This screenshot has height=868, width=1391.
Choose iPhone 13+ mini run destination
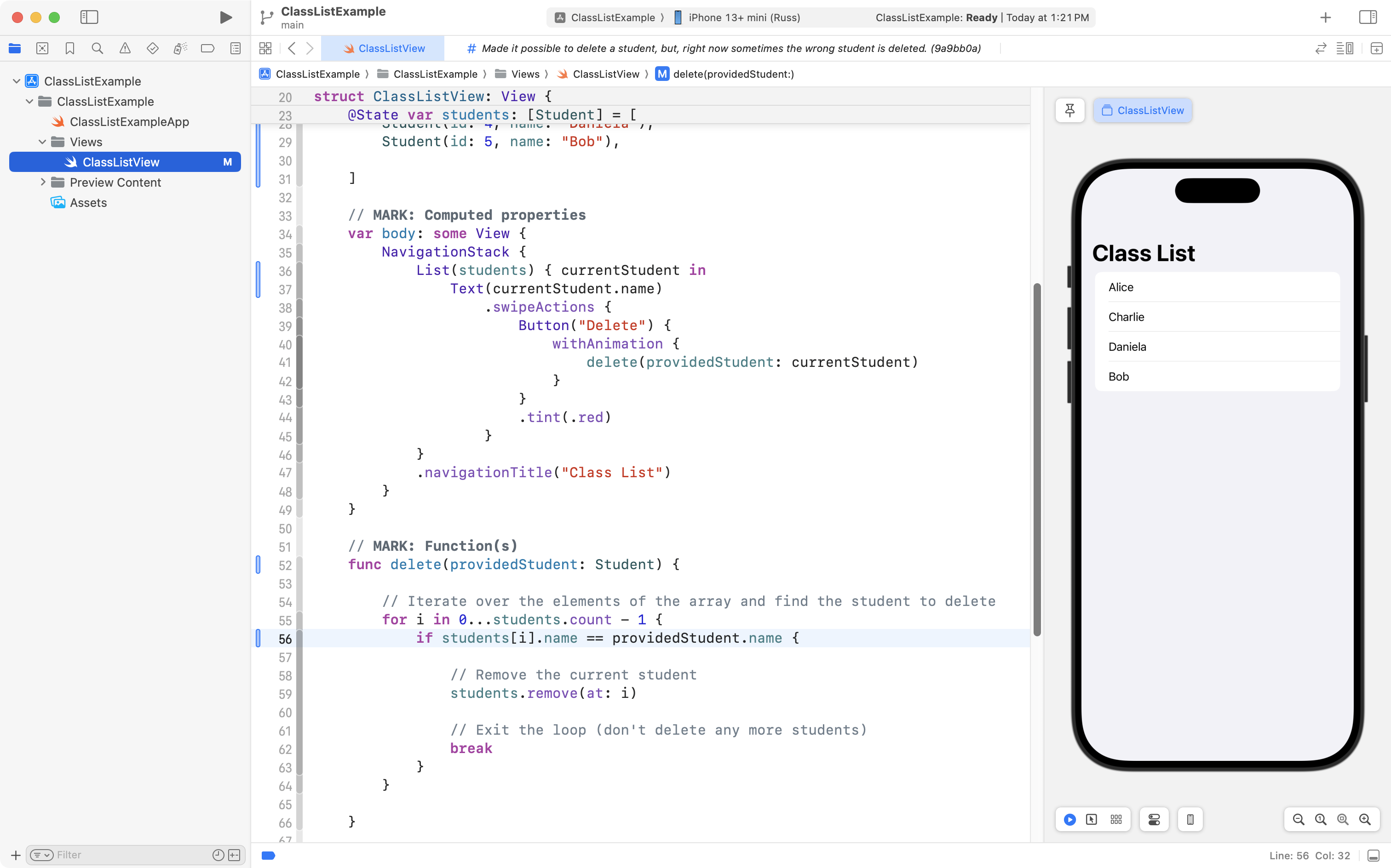744,17
